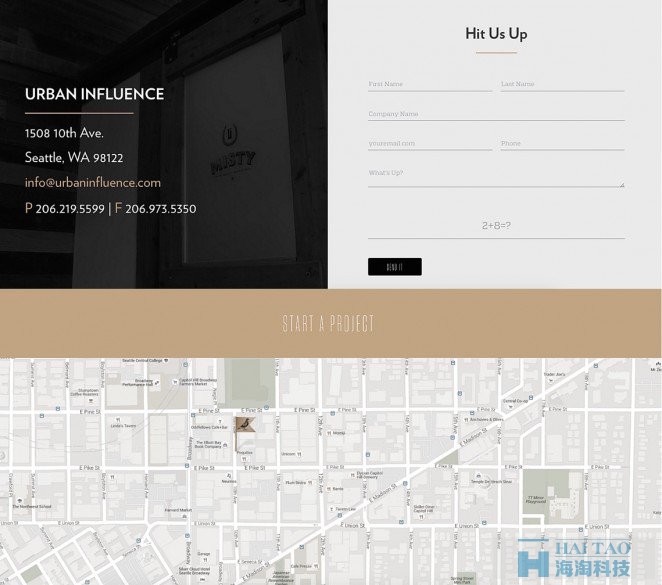Click the Stumptown Coffee Roasters cafe icon
The image size is (662, 585).
[91, 401]
